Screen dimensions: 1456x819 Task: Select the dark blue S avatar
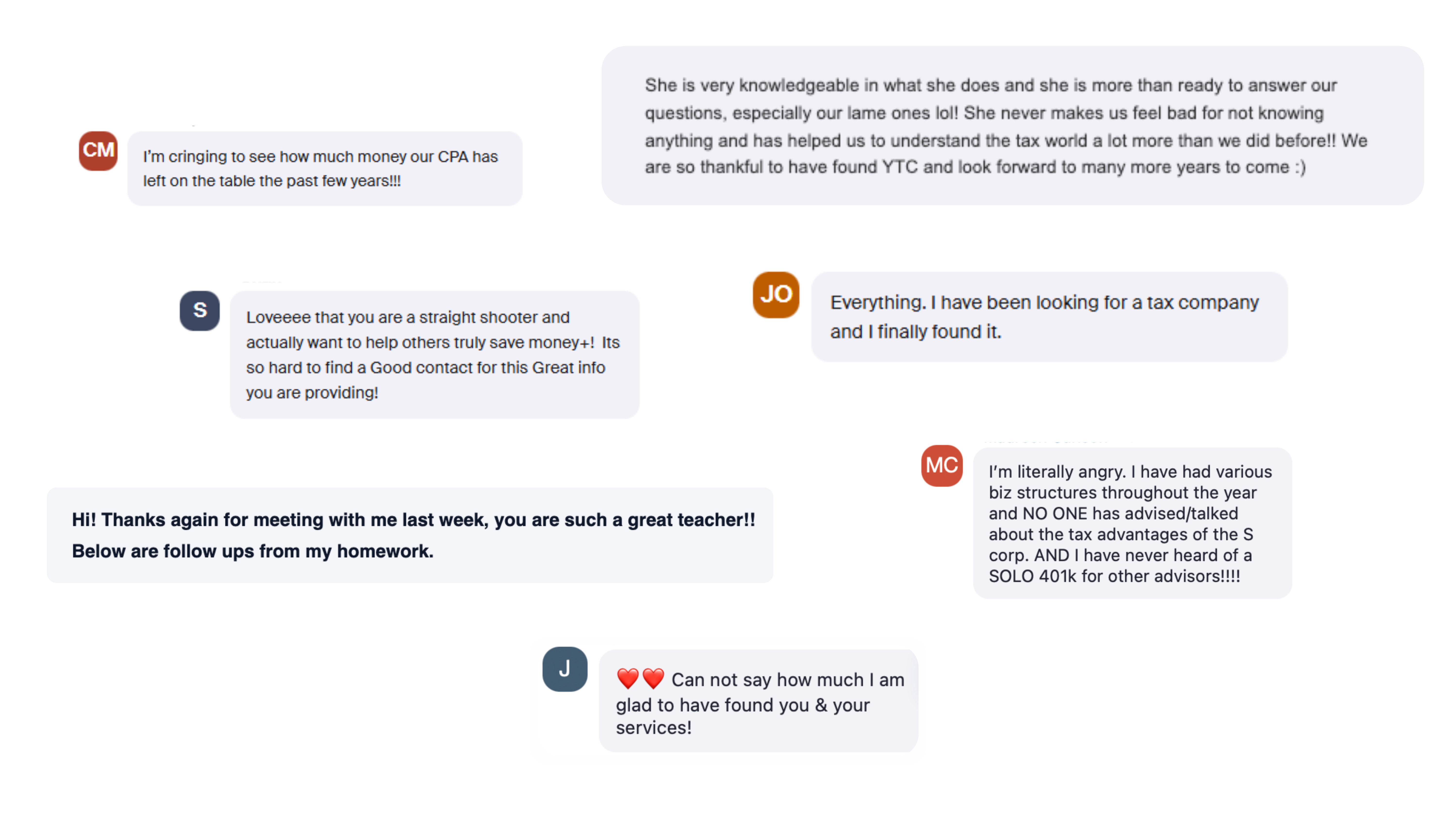click(x=199, y=310)
